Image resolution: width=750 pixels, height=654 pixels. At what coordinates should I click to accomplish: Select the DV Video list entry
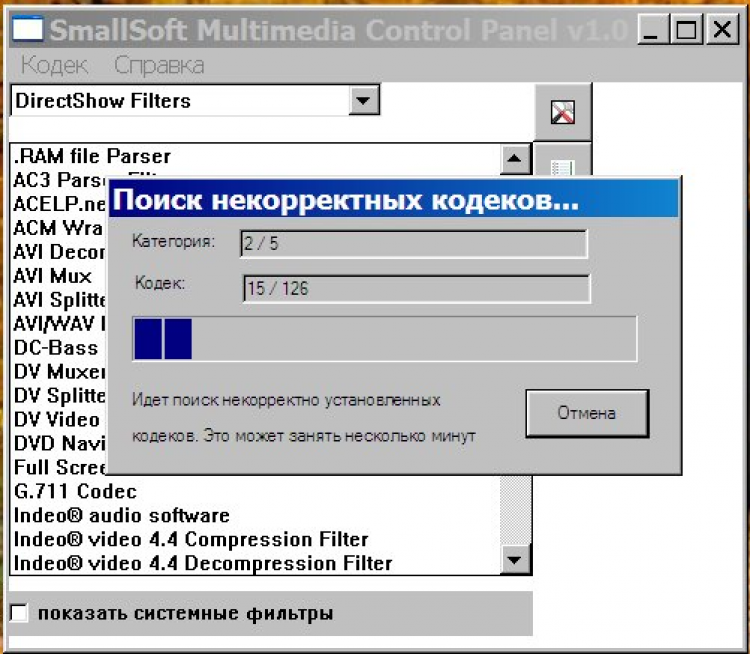coord(57,420)
